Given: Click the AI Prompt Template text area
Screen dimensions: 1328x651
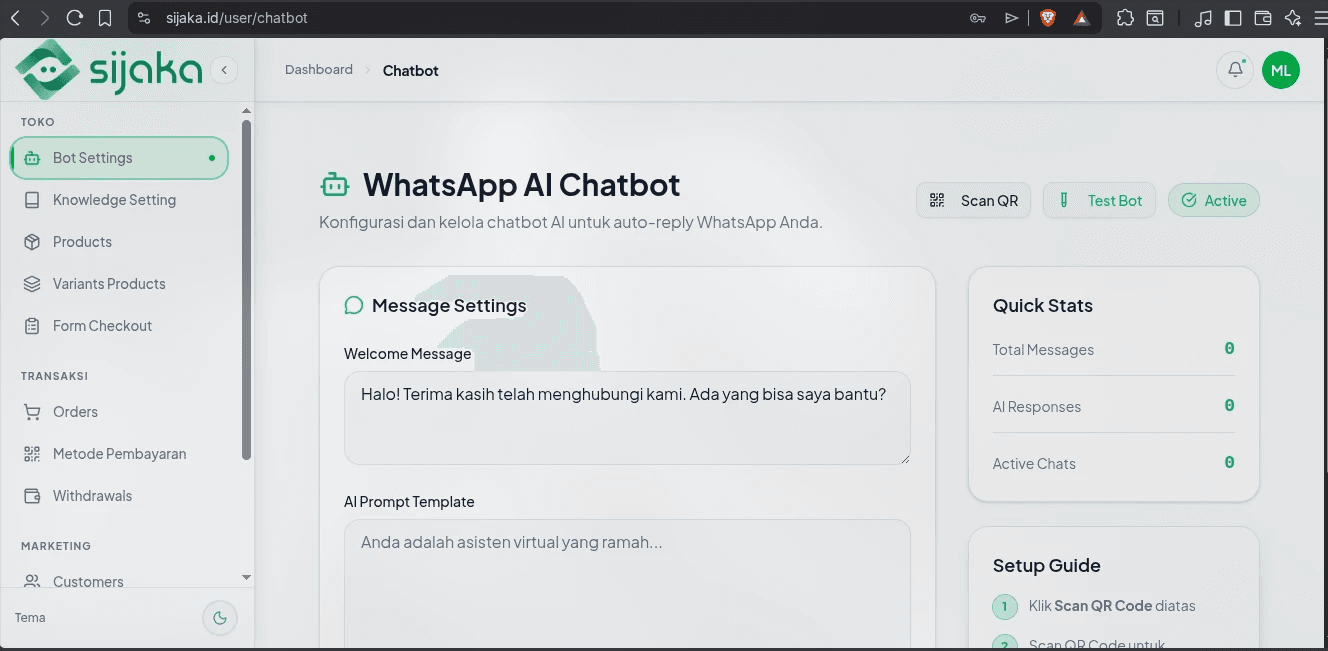Looking at the screenshot, I should [x=627, y=585].
